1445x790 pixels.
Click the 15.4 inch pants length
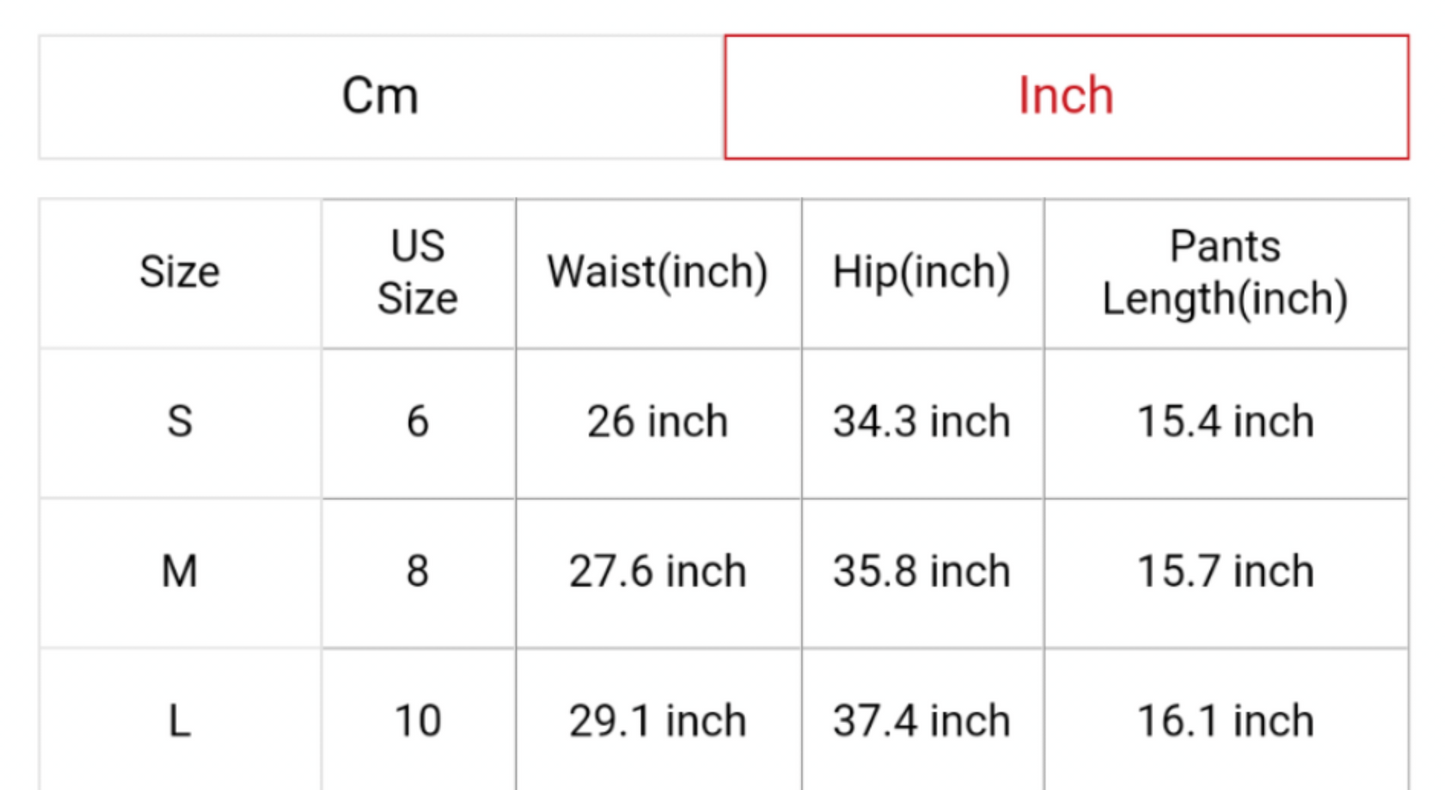click(1225, 421)
